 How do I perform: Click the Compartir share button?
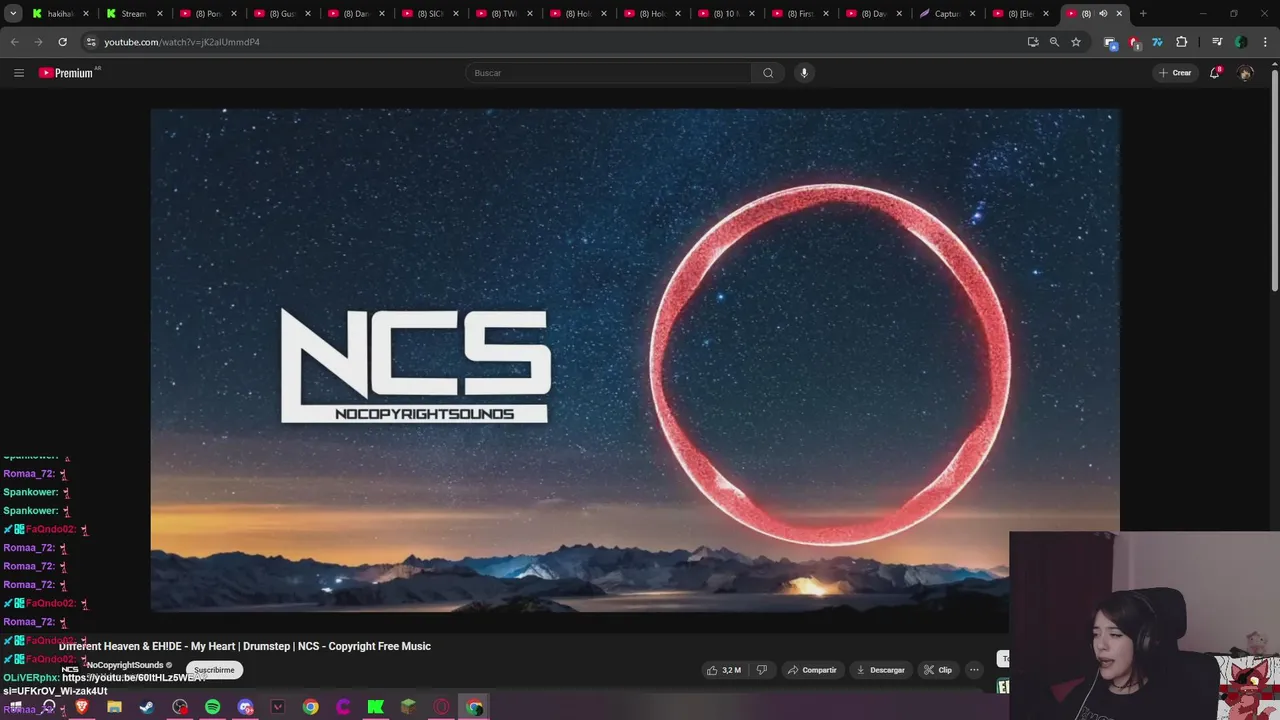[x=811, y=670]
